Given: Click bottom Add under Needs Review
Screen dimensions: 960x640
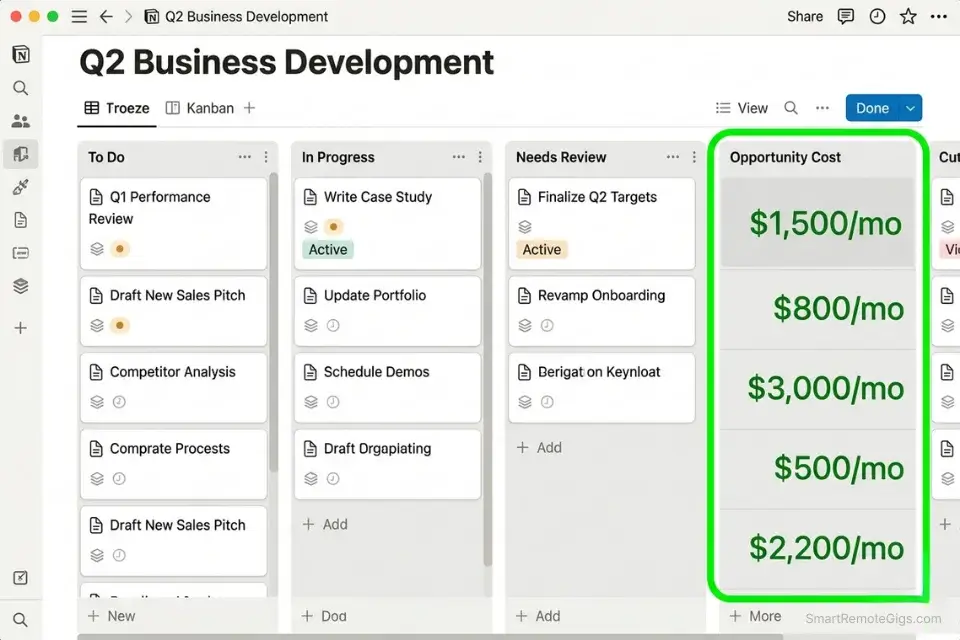Looking at the screenshot, I should [x=538, y=616].
